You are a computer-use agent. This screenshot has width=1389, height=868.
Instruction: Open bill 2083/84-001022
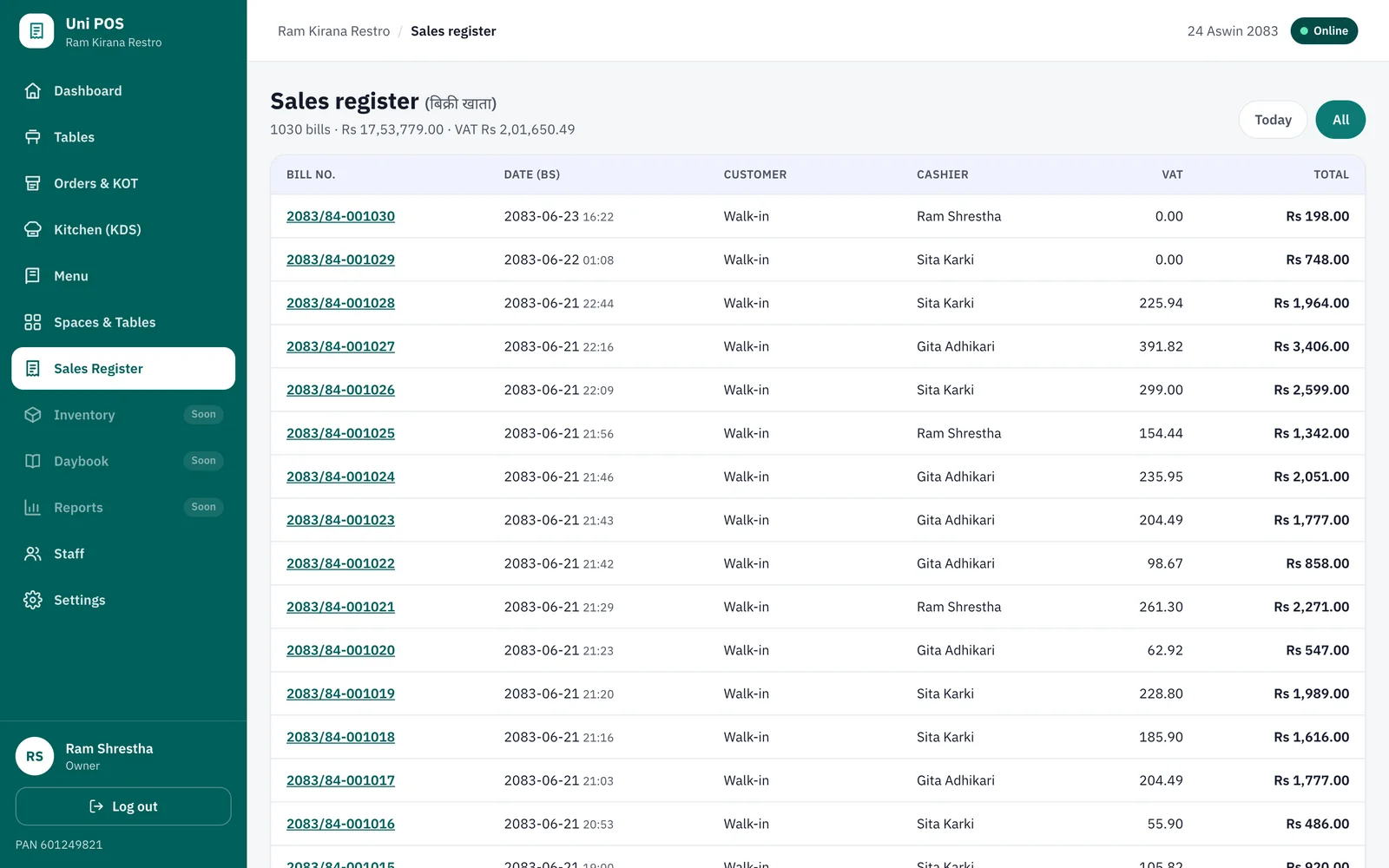[340, 563]
